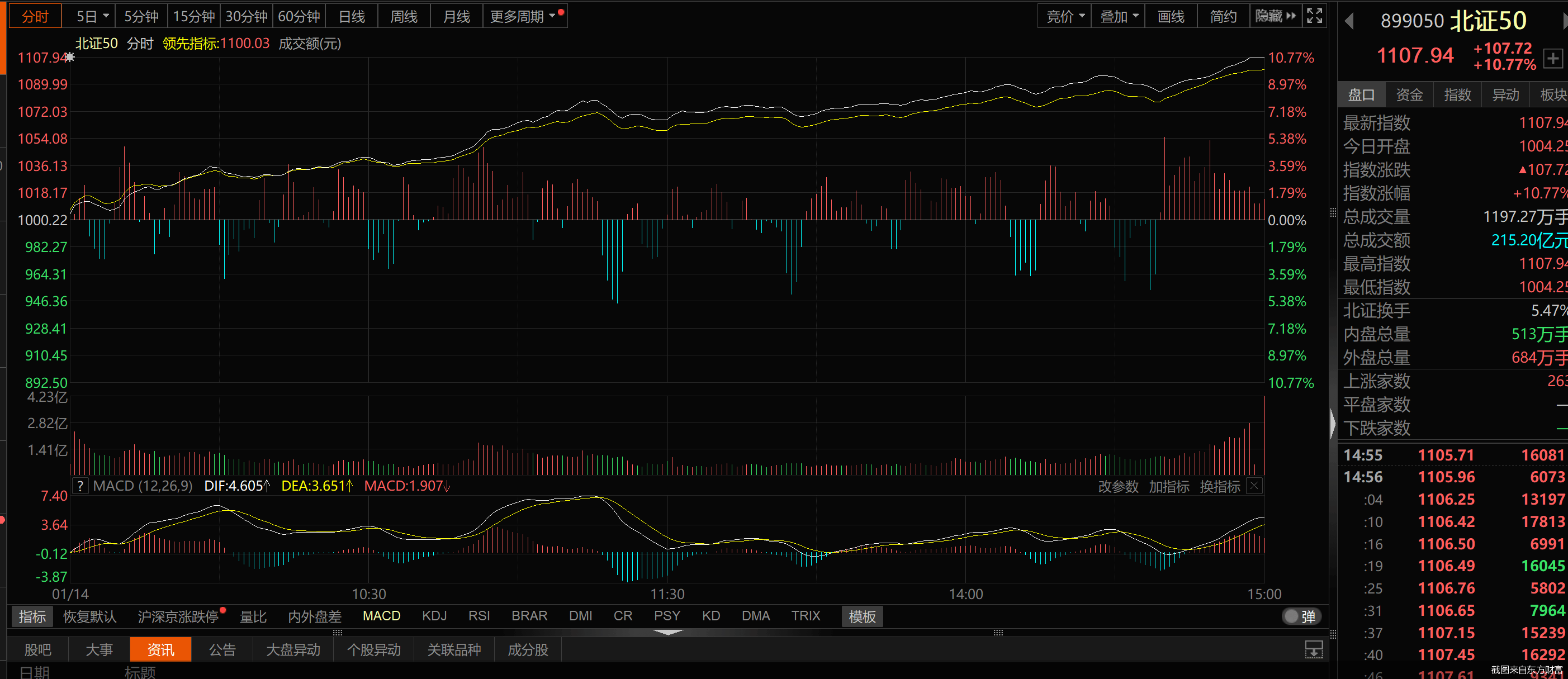
Task: Click the sun marker near 1107.94
Action: point(70,57)
